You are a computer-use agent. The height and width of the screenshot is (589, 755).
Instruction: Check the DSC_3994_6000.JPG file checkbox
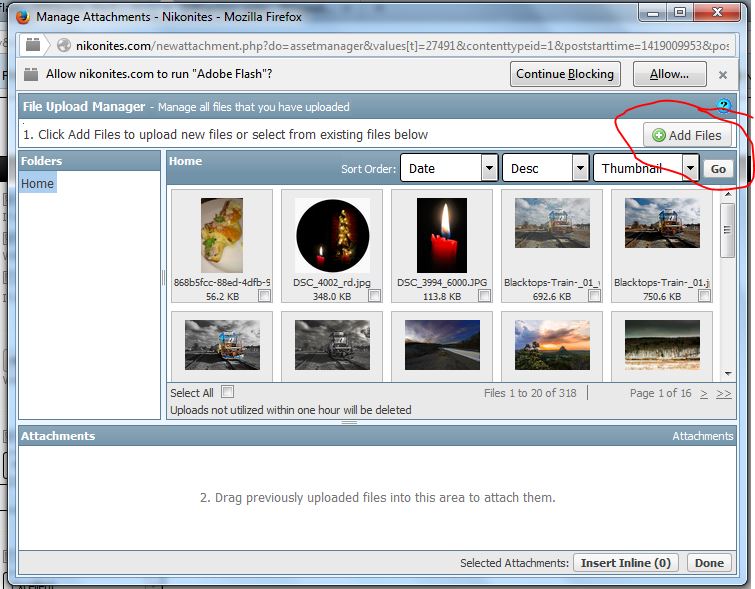pos(484,296)
